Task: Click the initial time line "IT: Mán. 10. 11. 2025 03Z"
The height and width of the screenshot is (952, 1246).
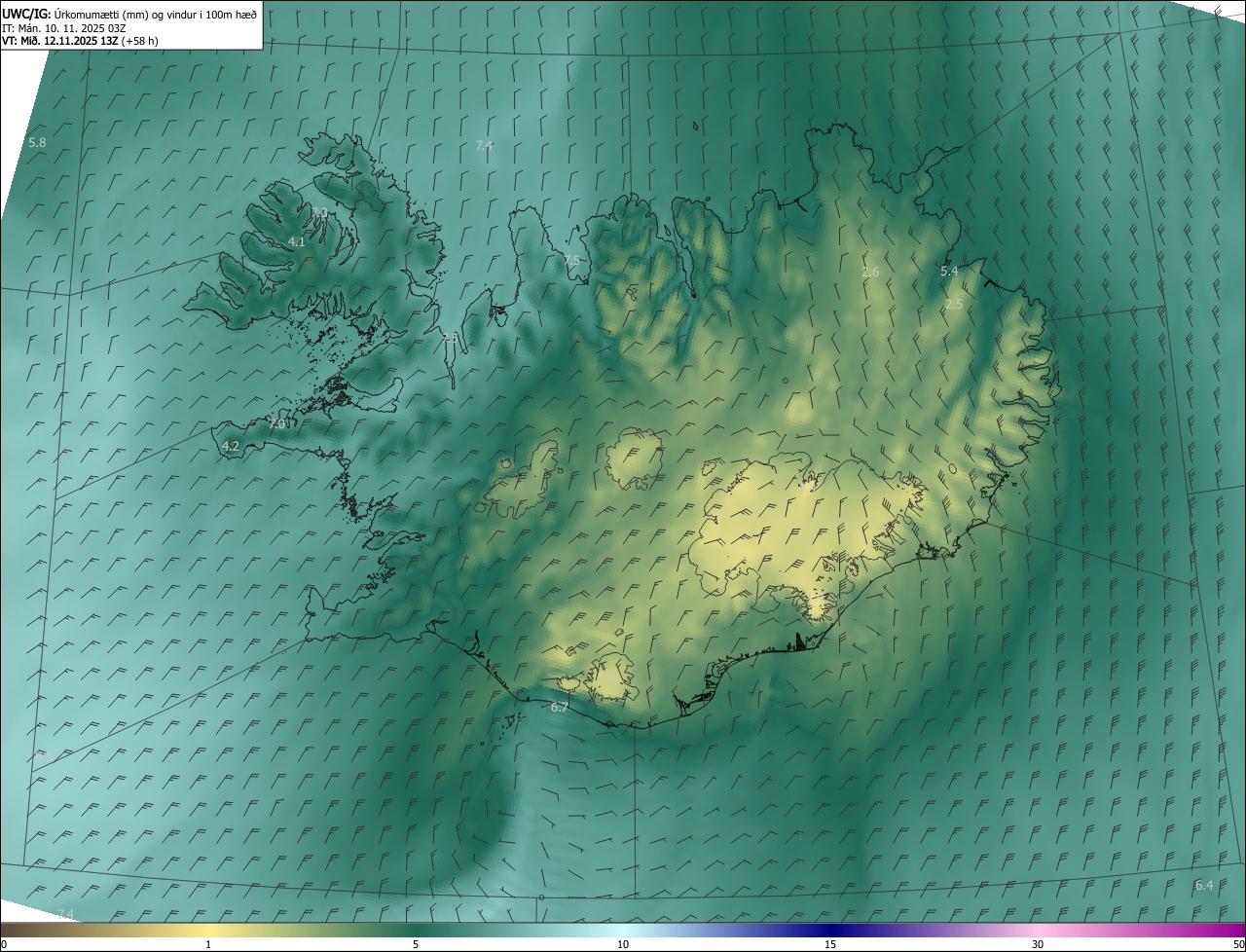Action: tap(64, 27)
